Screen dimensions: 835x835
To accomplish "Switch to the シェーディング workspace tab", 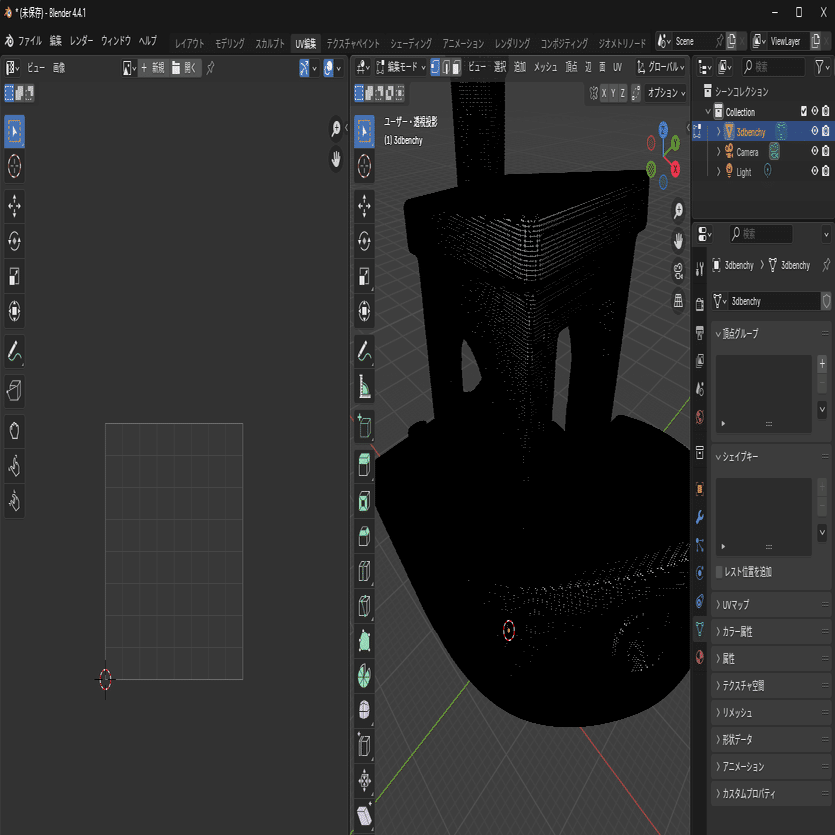I will coord(410,44).
